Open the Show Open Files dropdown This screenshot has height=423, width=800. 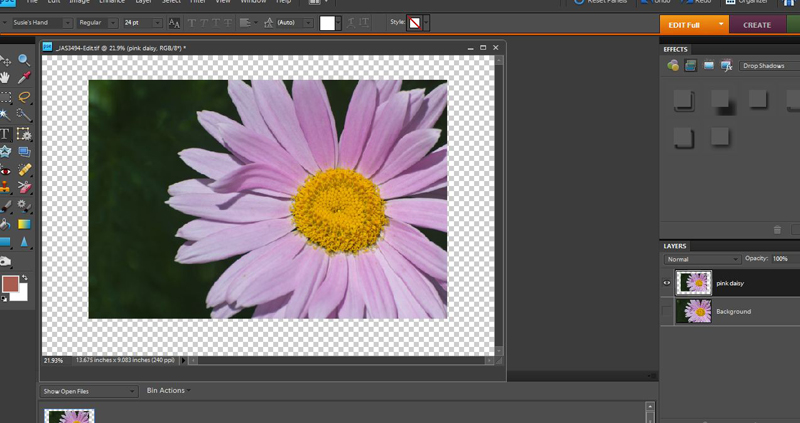(88, 391)
